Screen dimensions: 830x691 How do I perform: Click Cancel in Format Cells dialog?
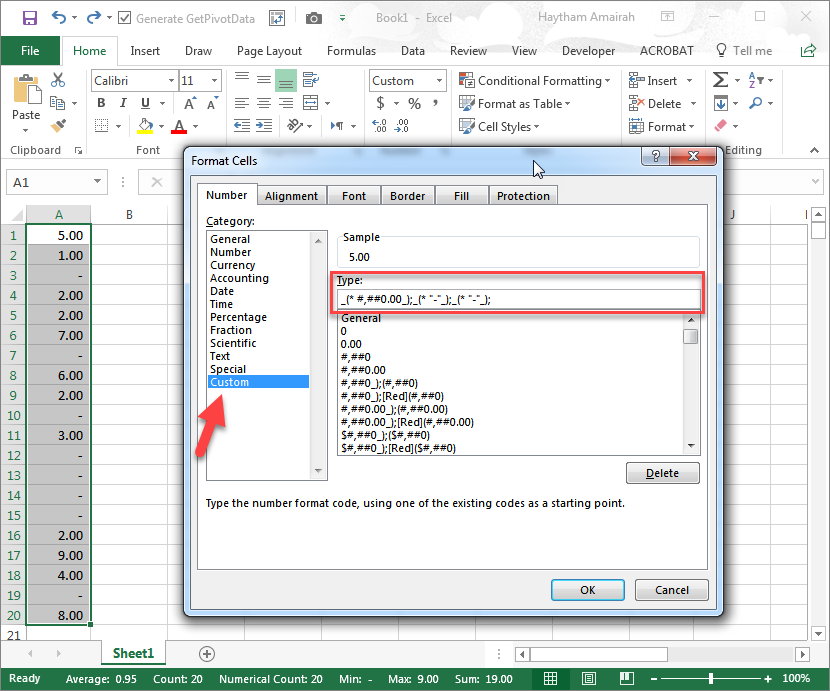[672, 590]
